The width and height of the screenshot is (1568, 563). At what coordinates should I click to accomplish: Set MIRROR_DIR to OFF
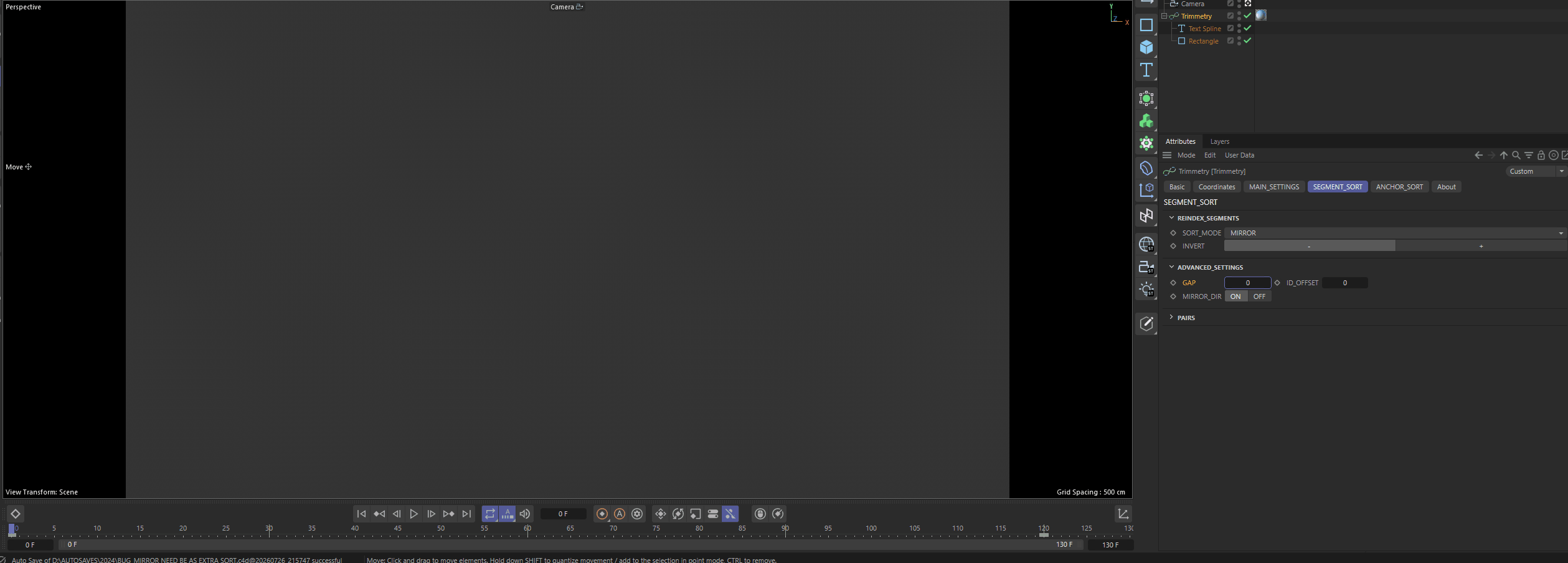coord(1259,296)
